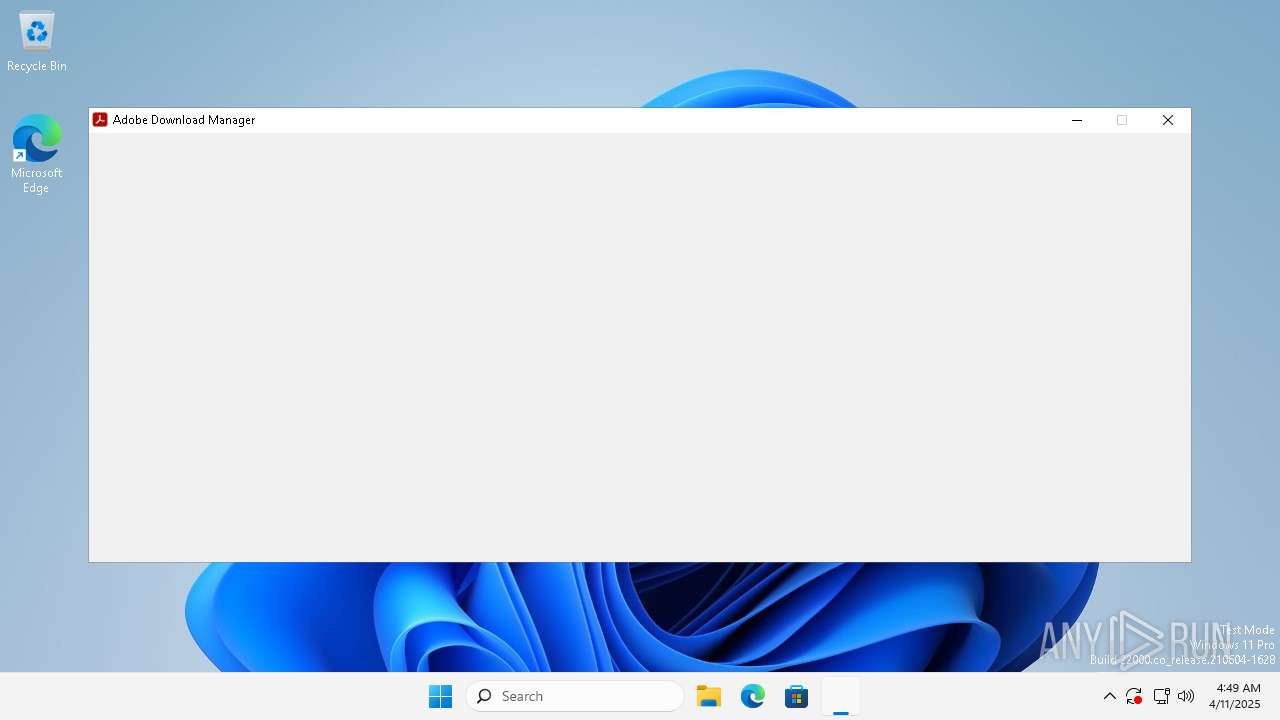Launch Microsoft Edge from the taskbar
The image size is (1280, 720).
[753, 696]
